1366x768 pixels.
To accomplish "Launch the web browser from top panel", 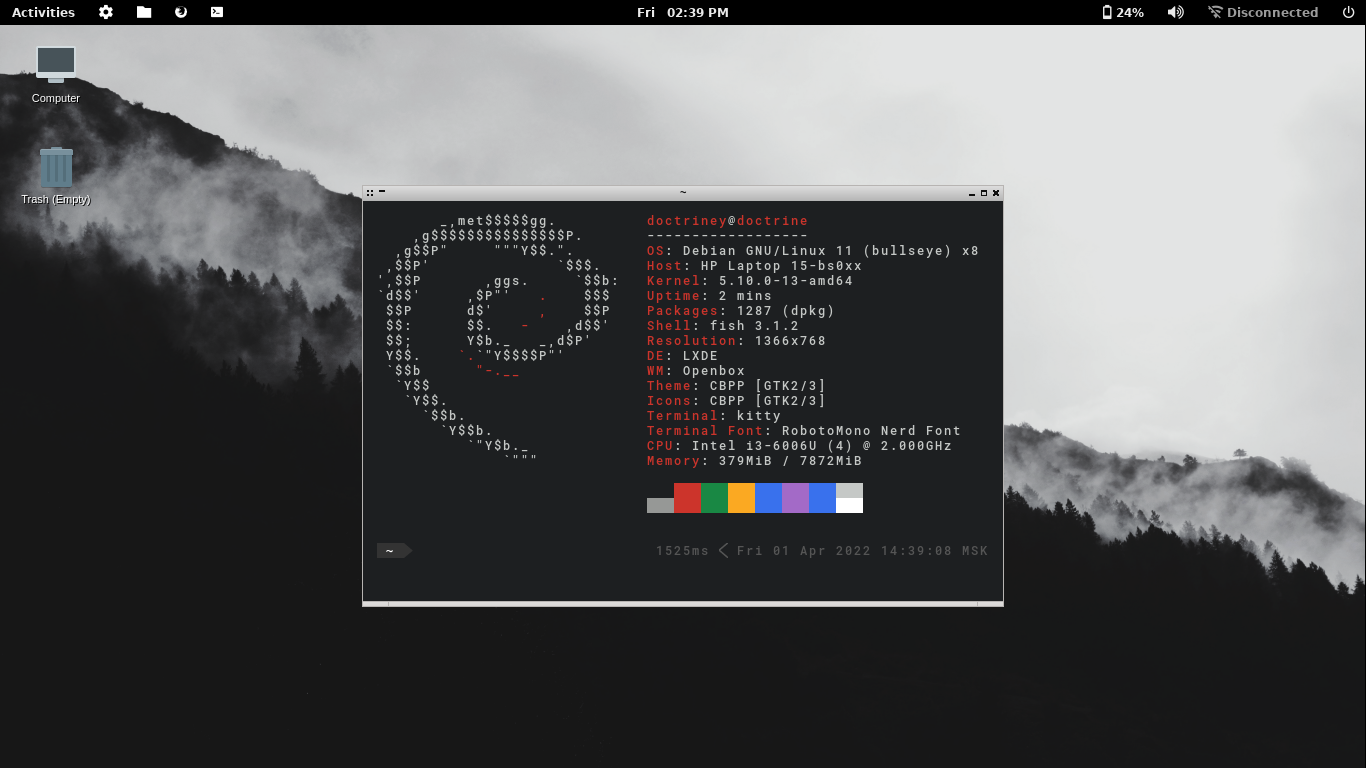I will tap(181, 12).
